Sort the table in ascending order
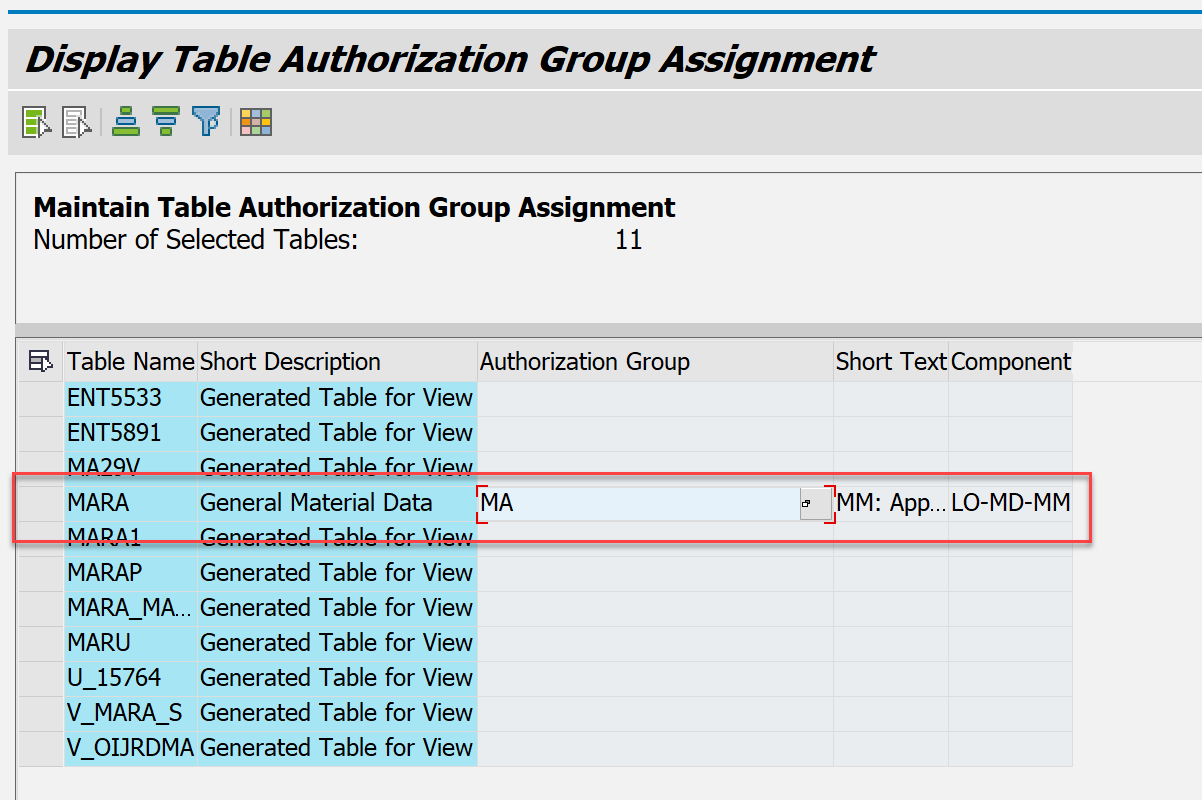The width and height of the screenshot is (1202, 800). (x=125, y=122)
